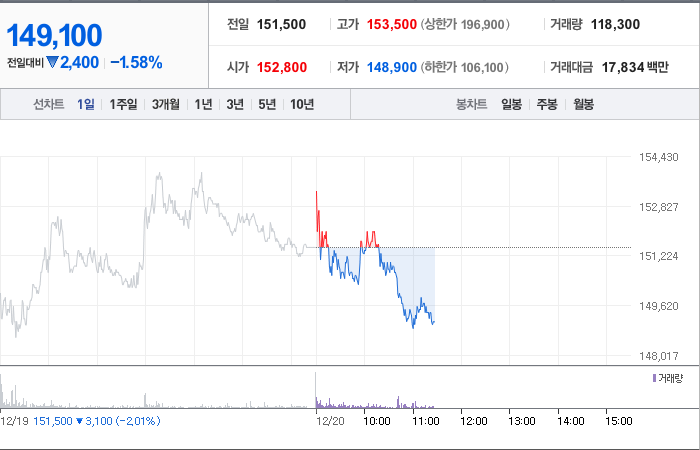Click the 12:00 time axis label
This screenshot has width=700, height=450.
[474, 421]
